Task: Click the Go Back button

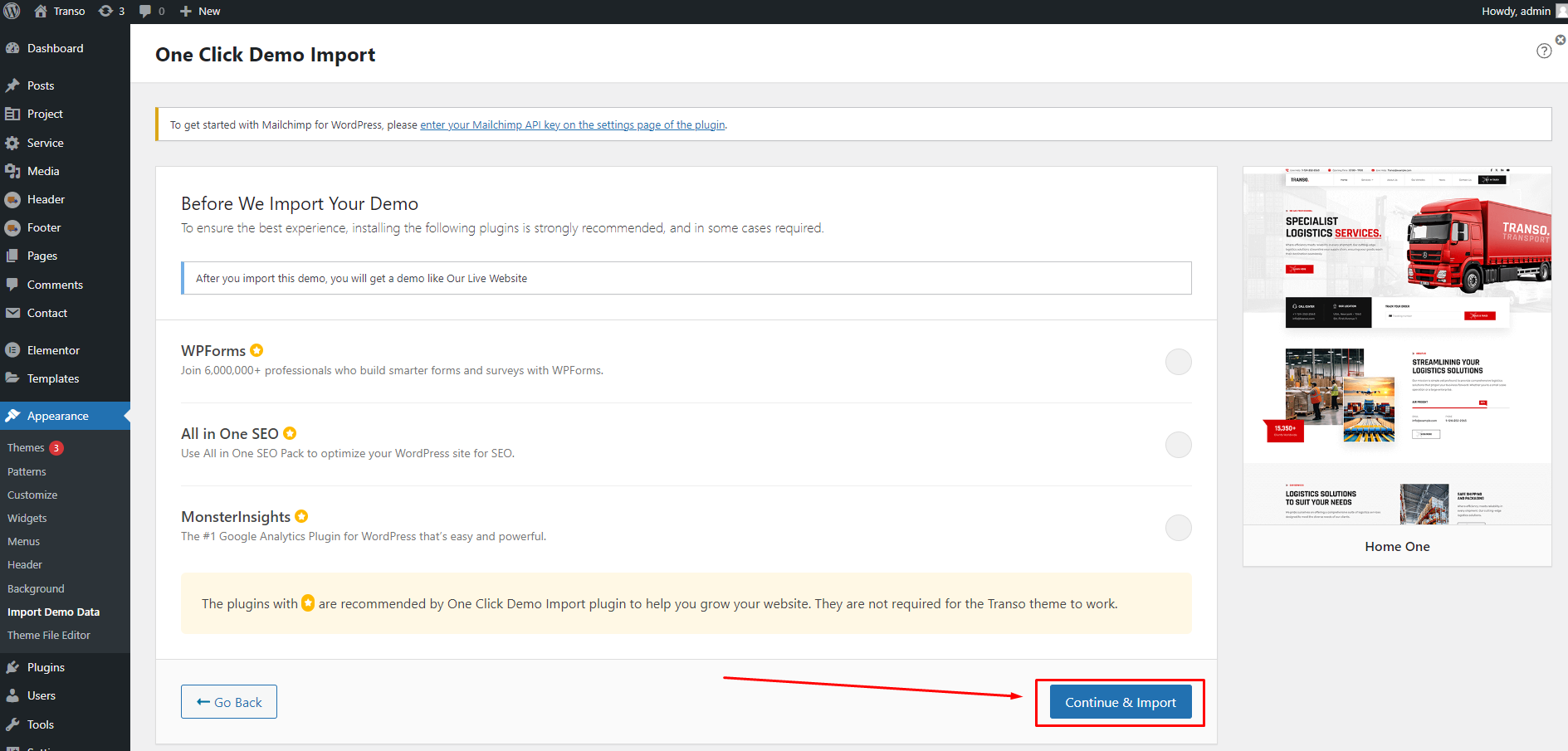Action: (x=229, y=702)
